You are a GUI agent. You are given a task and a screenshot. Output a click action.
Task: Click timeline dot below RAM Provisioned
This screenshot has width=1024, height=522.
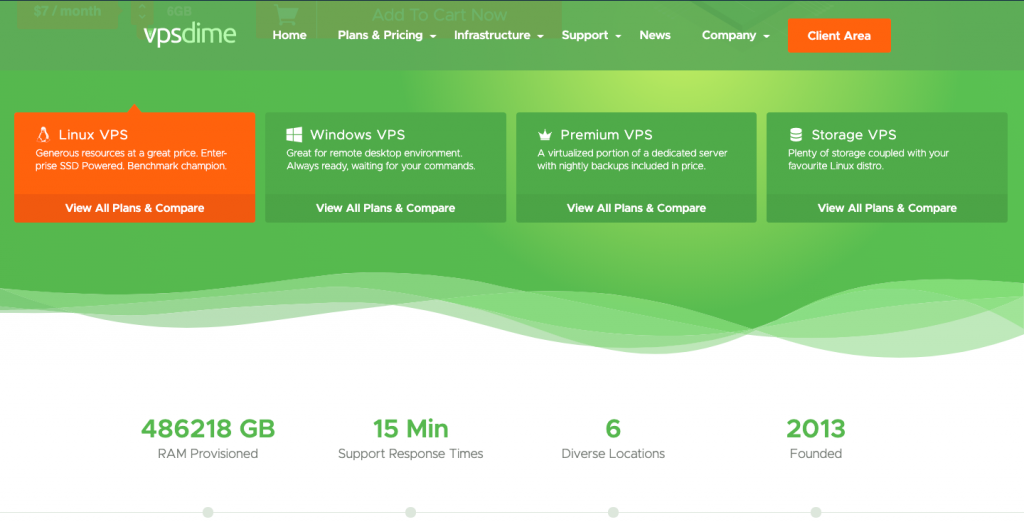(208, 512)
